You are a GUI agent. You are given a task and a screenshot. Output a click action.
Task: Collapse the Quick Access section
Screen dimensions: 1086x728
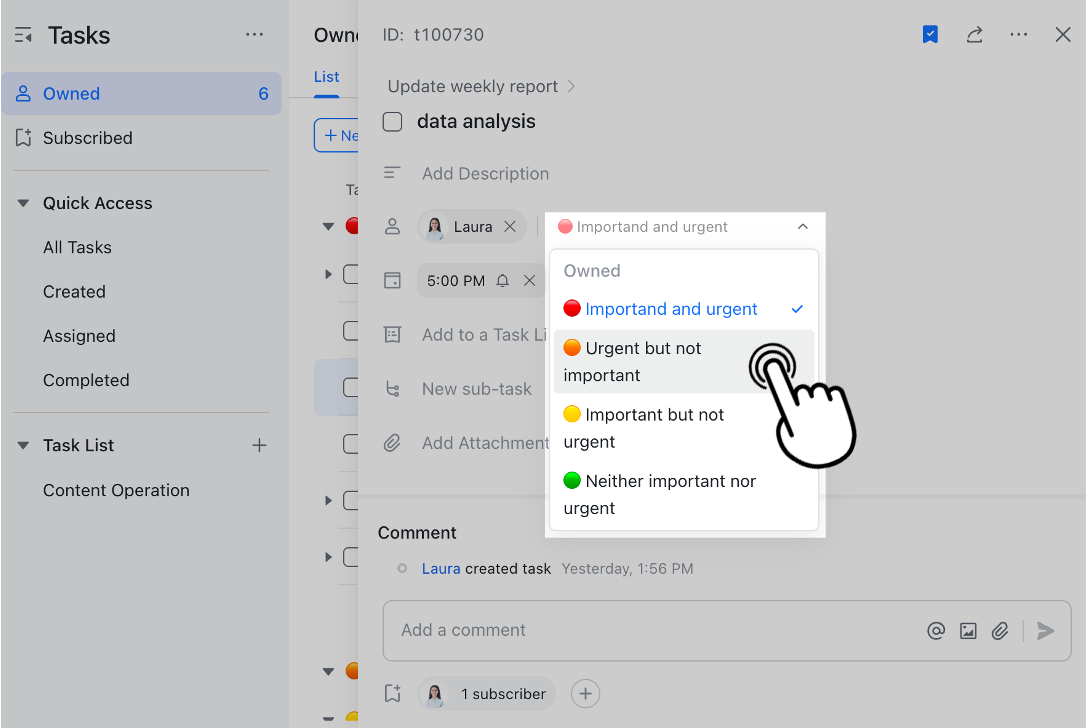22,202
